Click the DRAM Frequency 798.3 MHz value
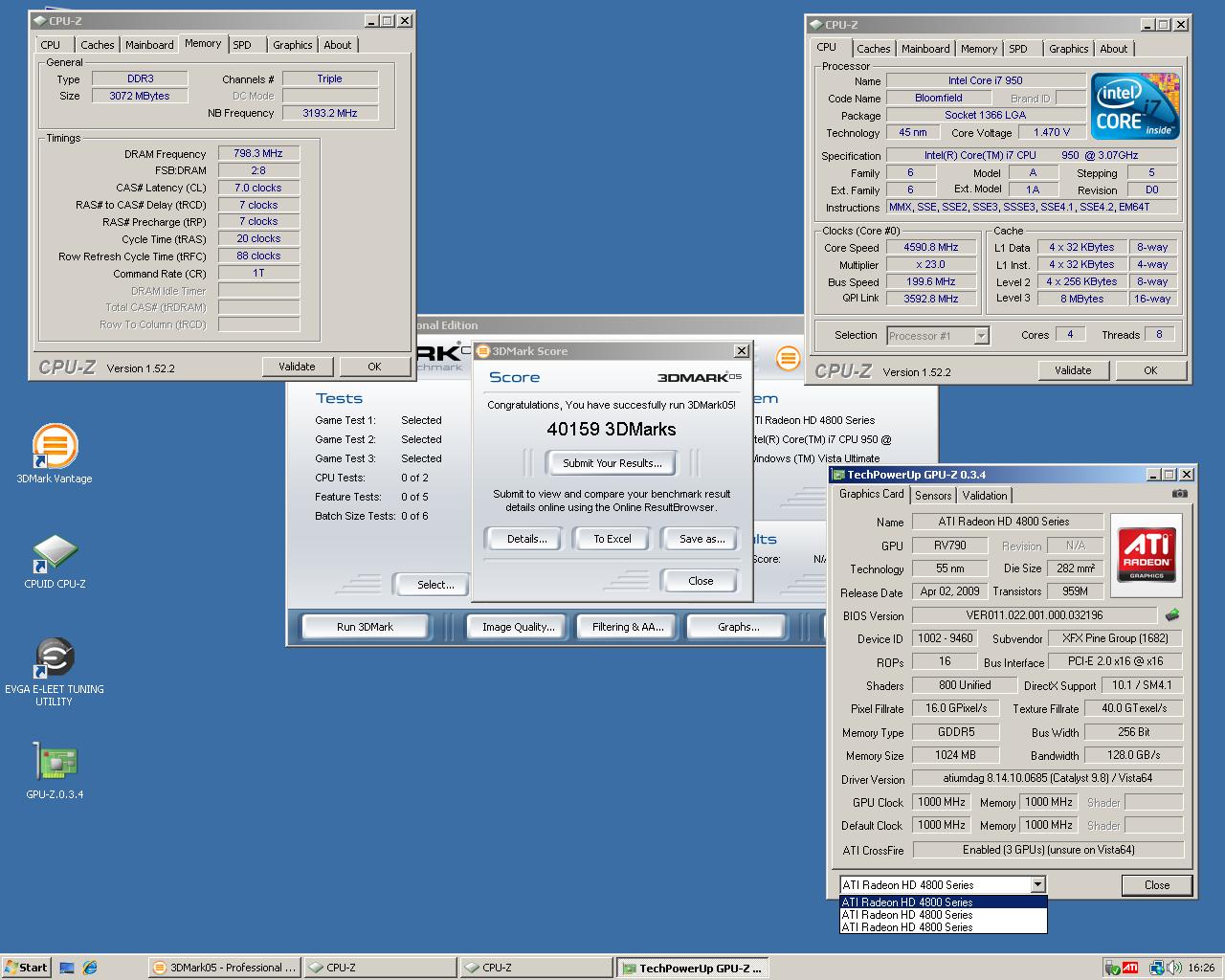This screenshot has height=980, width=1225. tap(258, 153)
